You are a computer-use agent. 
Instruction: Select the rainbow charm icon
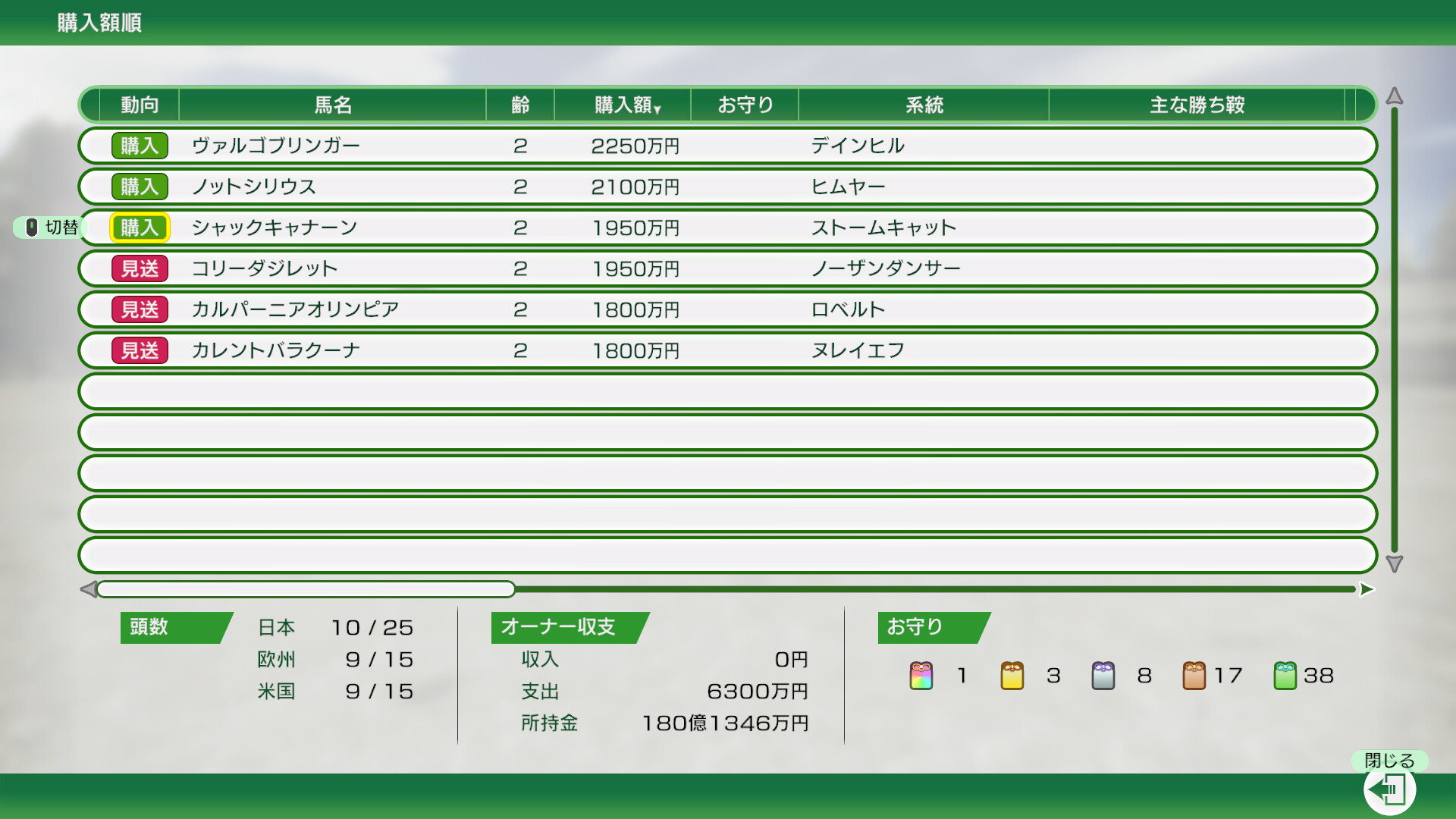[921, 676]
